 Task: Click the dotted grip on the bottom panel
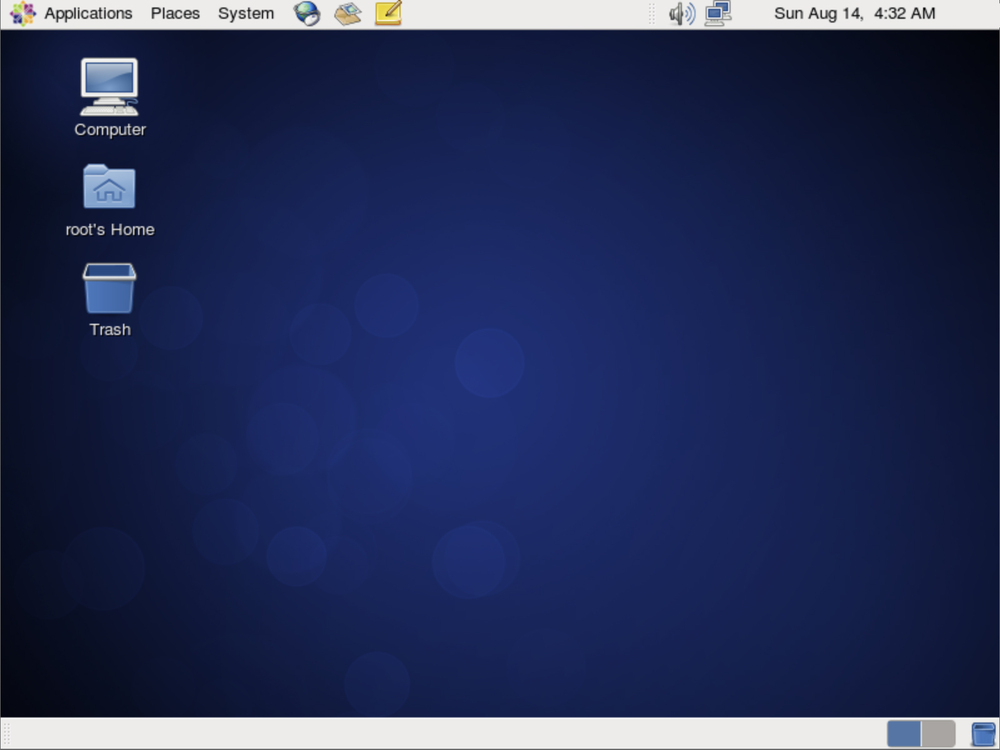9,734
